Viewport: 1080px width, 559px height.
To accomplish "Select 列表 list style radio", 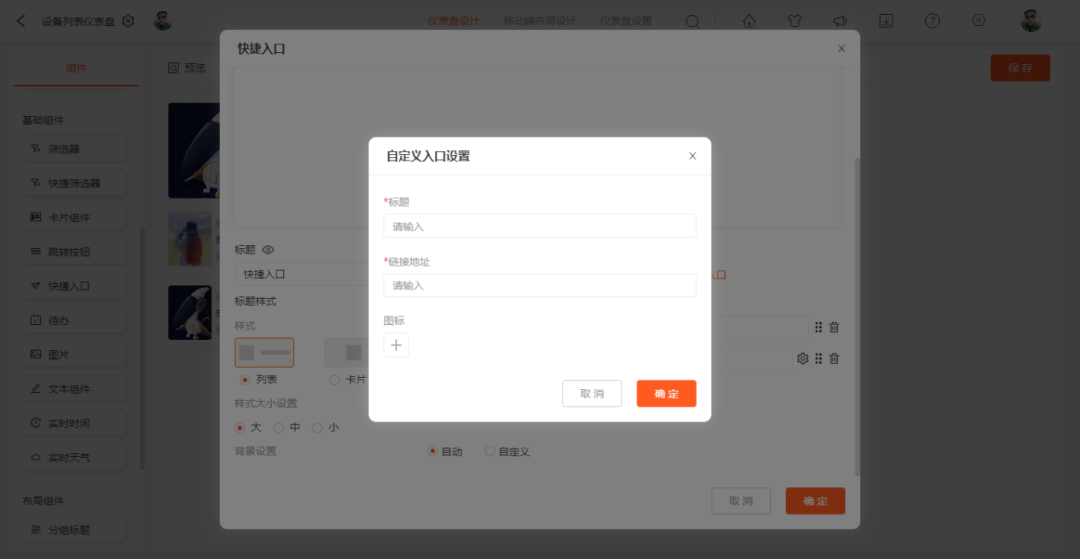I will (x=244, y=379).
